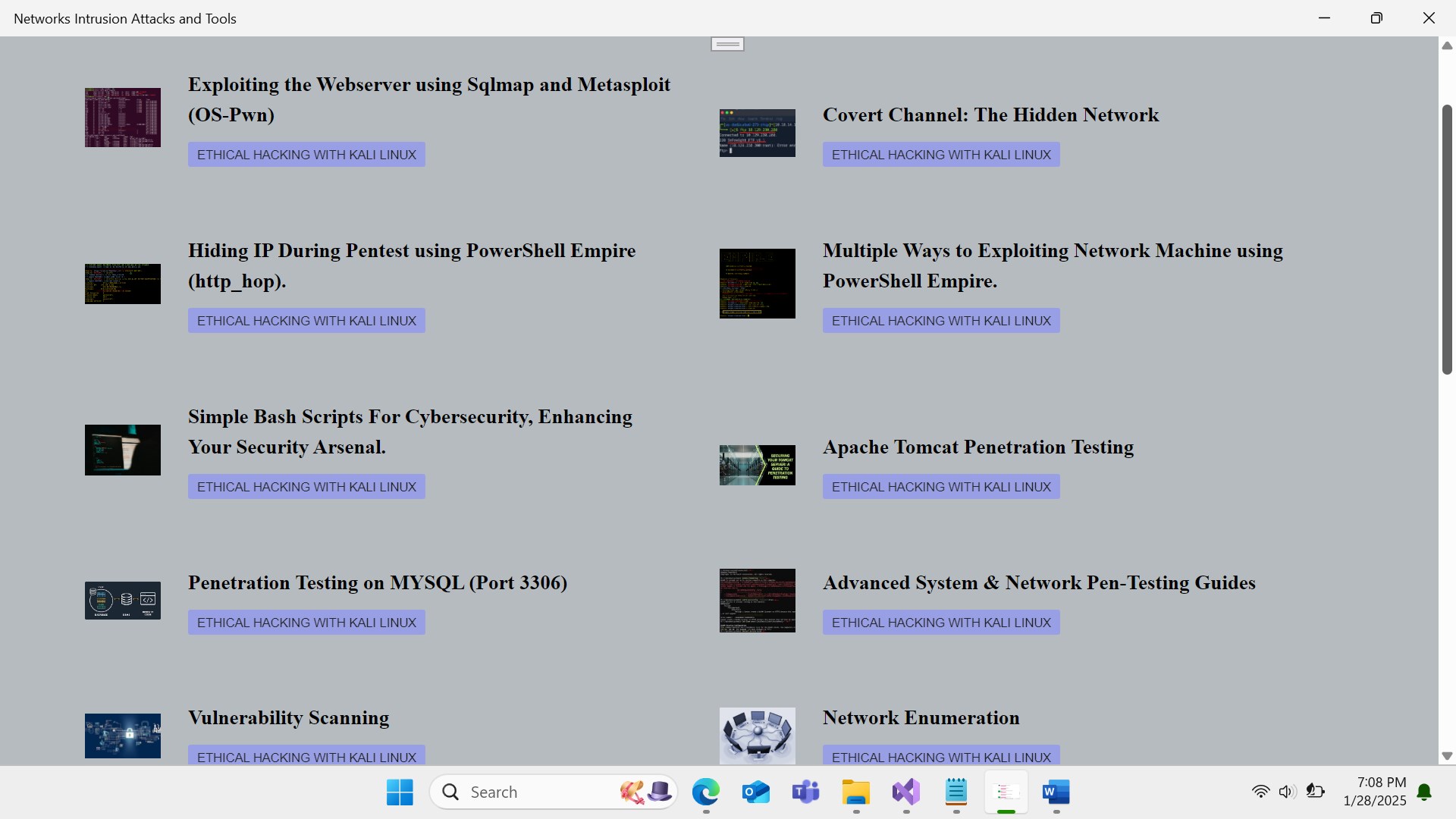Click the volume speaker icon
Viewport: 1456px width, 819px height.
coord(1287,792)
